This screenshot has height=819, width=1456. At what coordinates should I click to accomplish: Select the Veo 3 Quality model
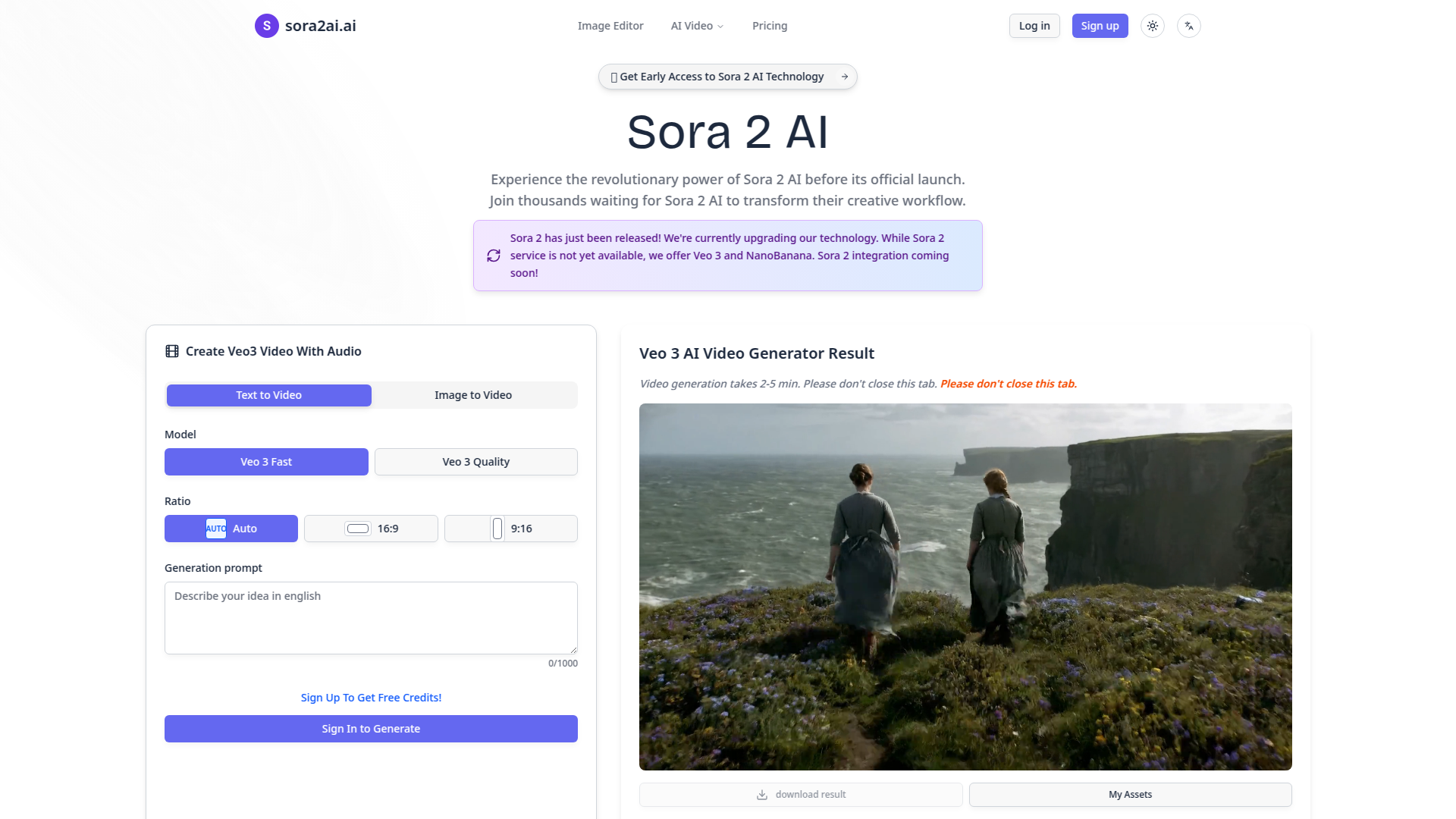pos(475,462)
